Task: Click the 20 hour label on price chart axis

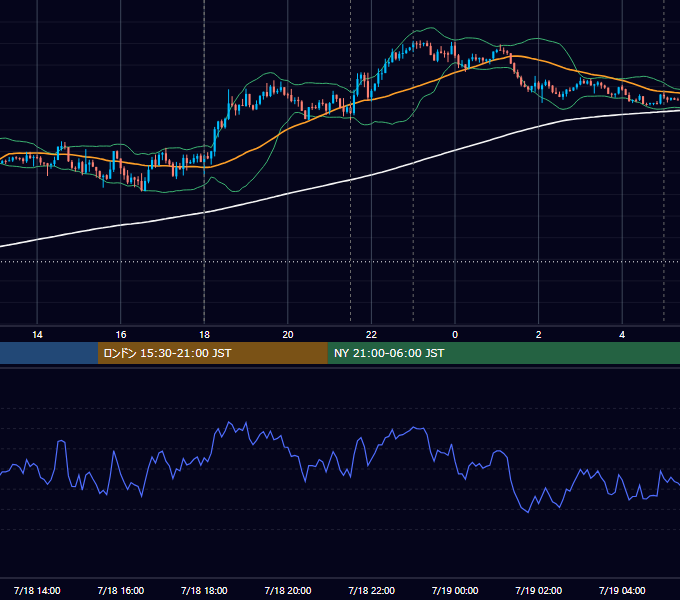Action: [x=288, y=335]
